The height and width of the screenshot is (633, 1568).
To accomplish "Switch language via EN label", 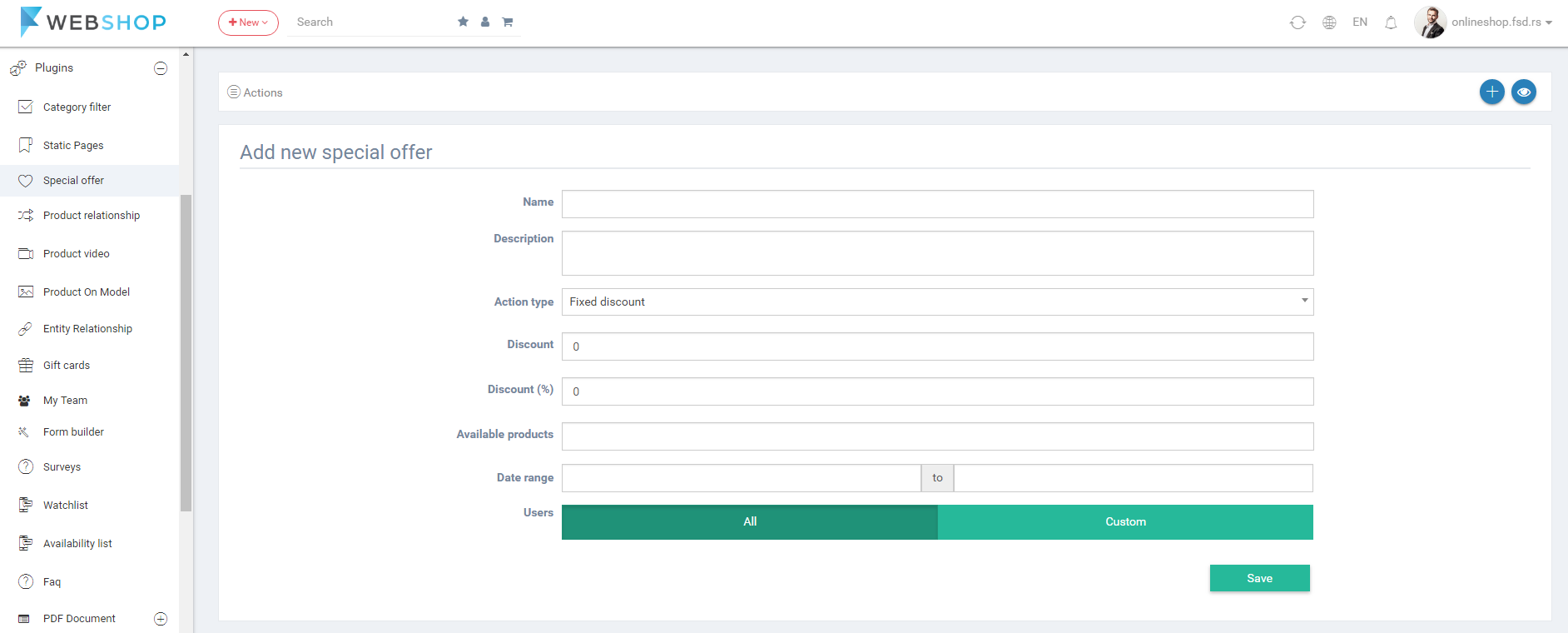I will pyautogui.click(x=1360, y=22).
